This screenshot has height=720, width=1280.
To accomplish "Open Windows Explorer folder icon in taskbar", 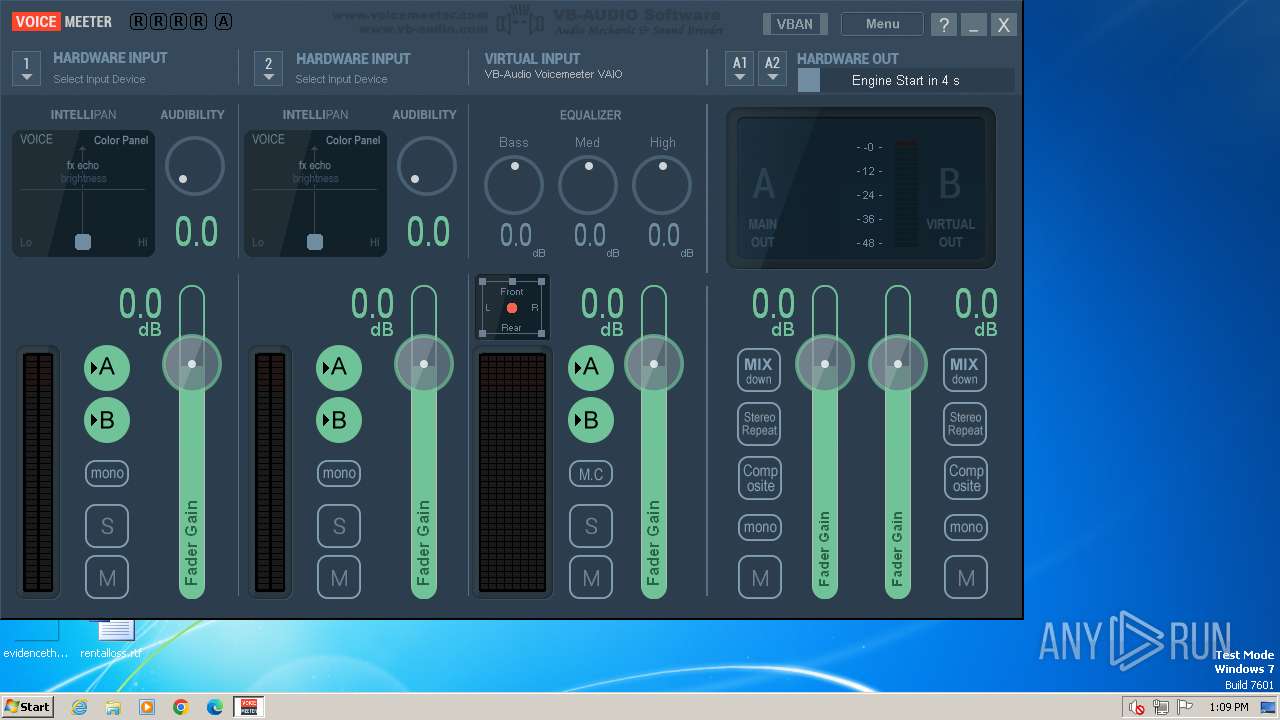I will [113, 707].
